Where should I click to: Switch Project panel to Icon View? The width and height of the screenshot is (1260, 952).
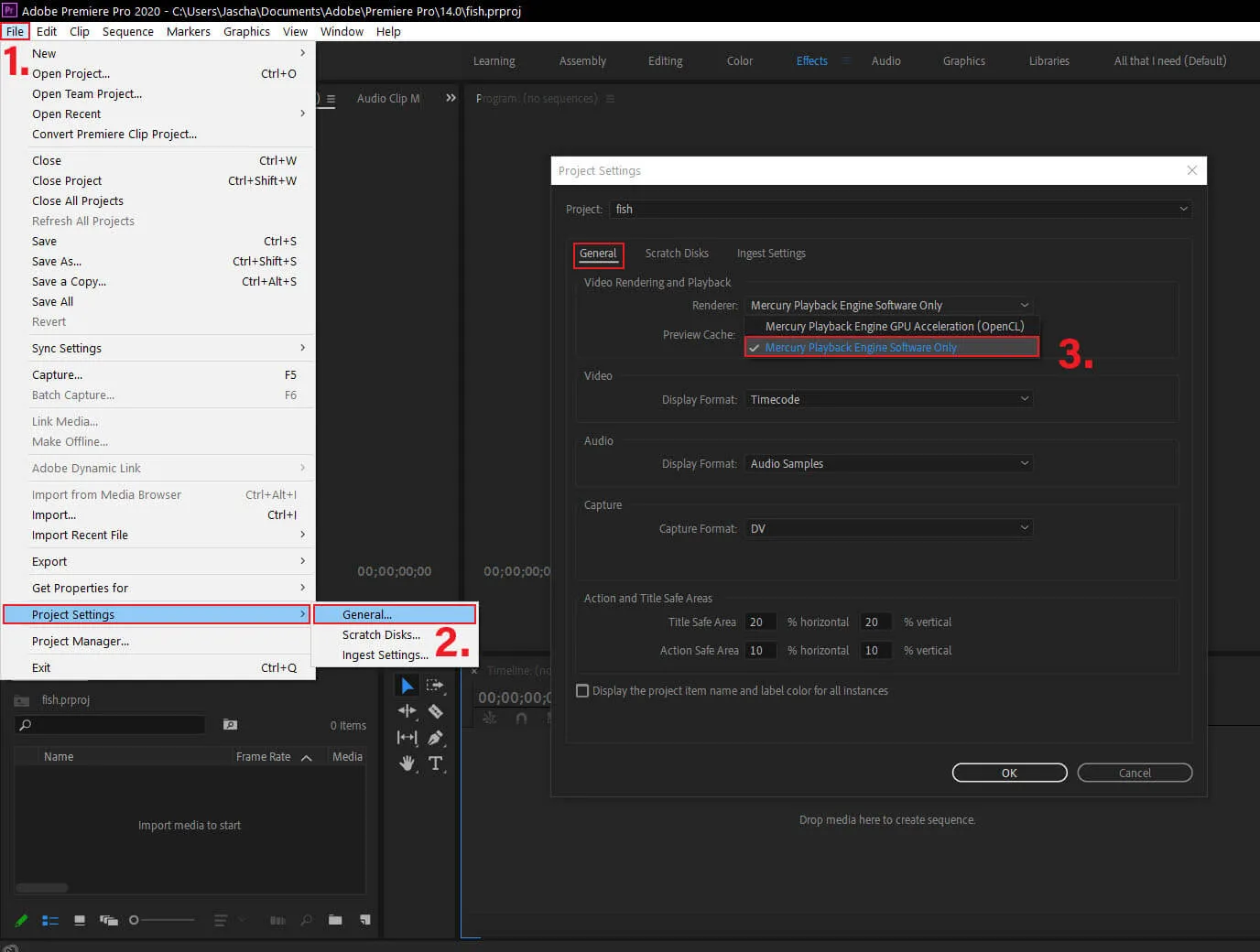pos(80,920)
